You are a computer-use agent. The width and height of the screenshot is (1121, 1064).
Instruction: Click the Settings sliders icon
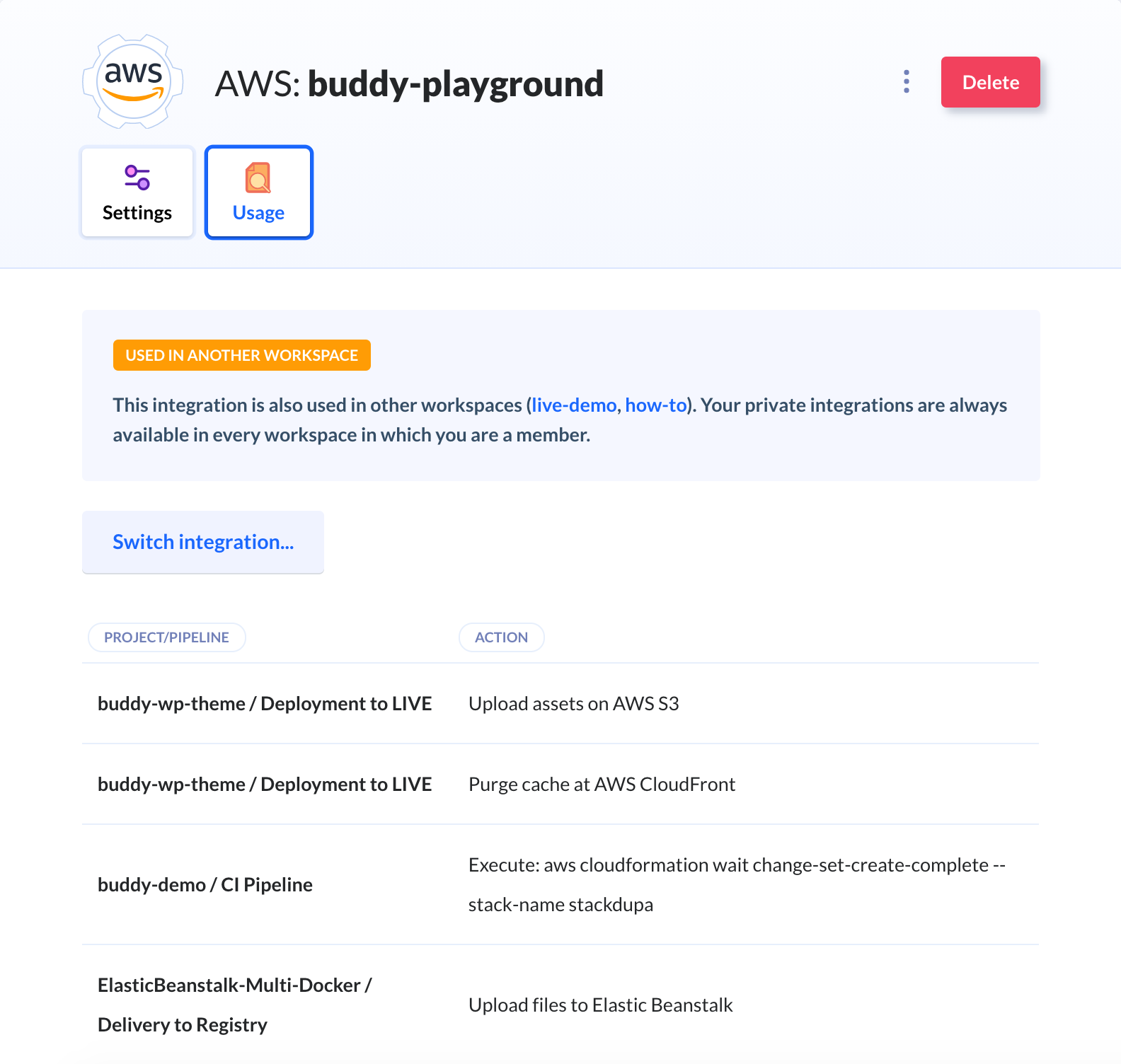(x=137, y=178)
